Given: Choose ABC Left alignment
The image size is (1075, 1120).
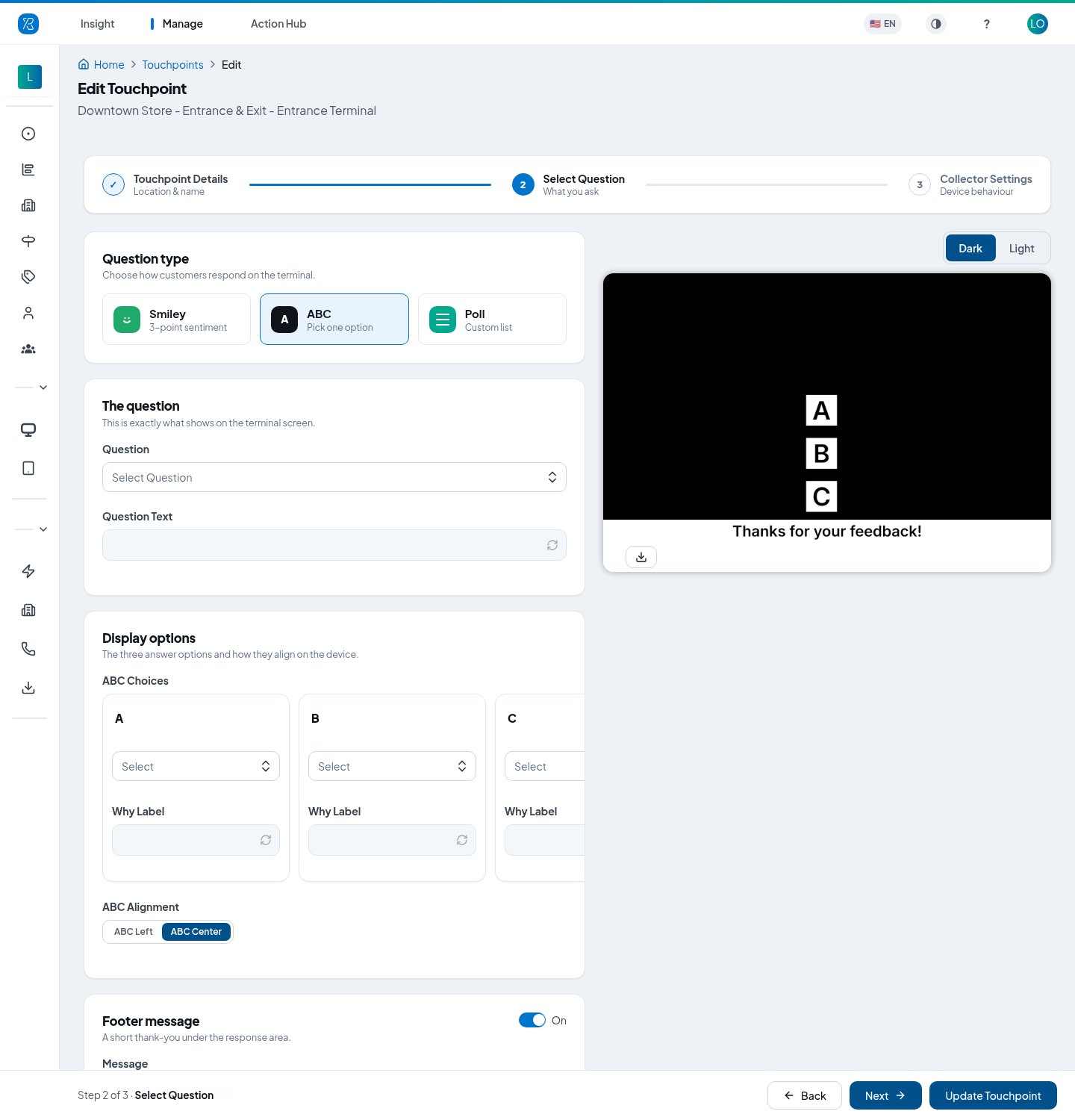Looking at the screenshot, I should 134,932.
